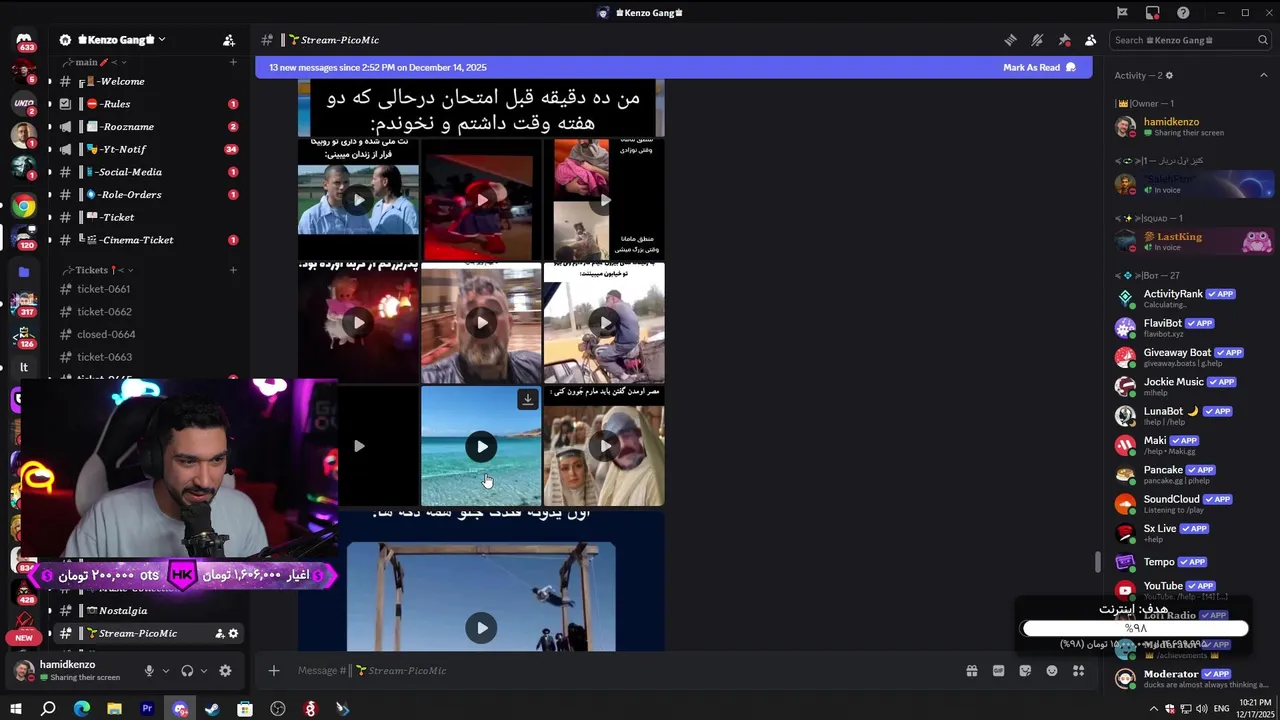1280x720 pixels.
Task: Show hidden icons in system tray
Action: click(1153, 709)
